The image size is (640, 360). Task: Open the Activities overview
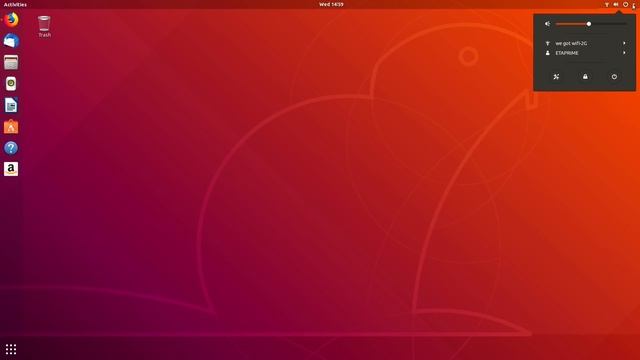click(15, 4)
